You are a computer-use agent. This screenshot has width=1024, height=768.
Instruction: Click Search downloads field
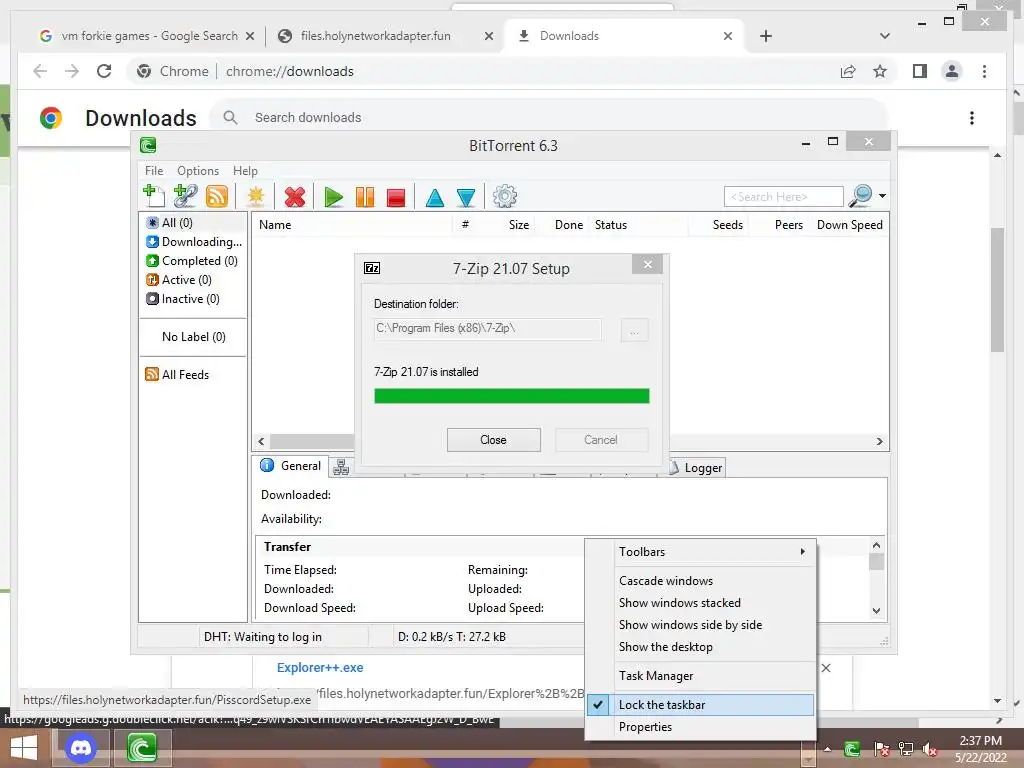tap(549, 118)
